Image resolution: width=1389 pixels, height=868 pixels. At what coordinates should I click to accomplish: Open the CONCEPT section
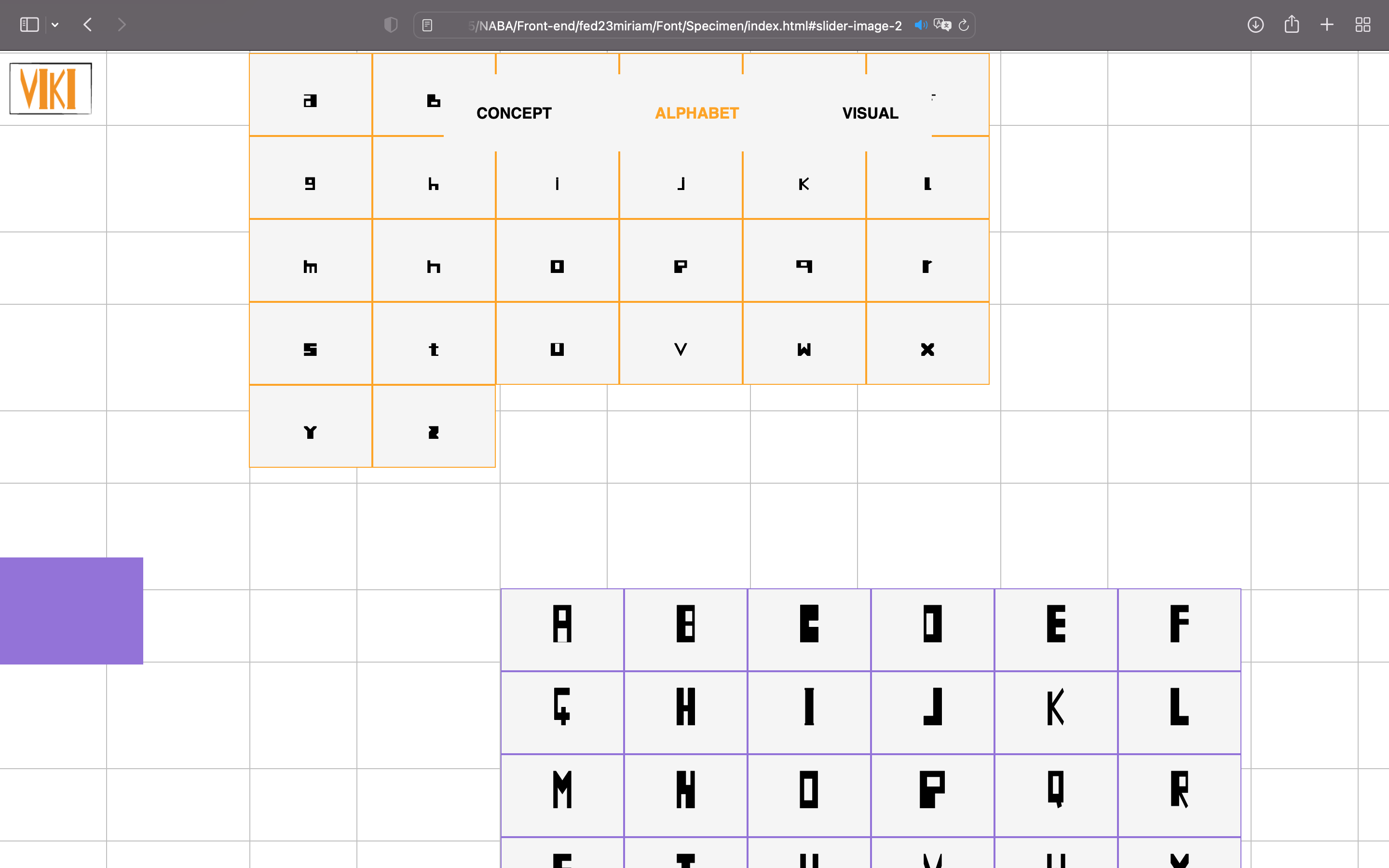tap(514, 113)
